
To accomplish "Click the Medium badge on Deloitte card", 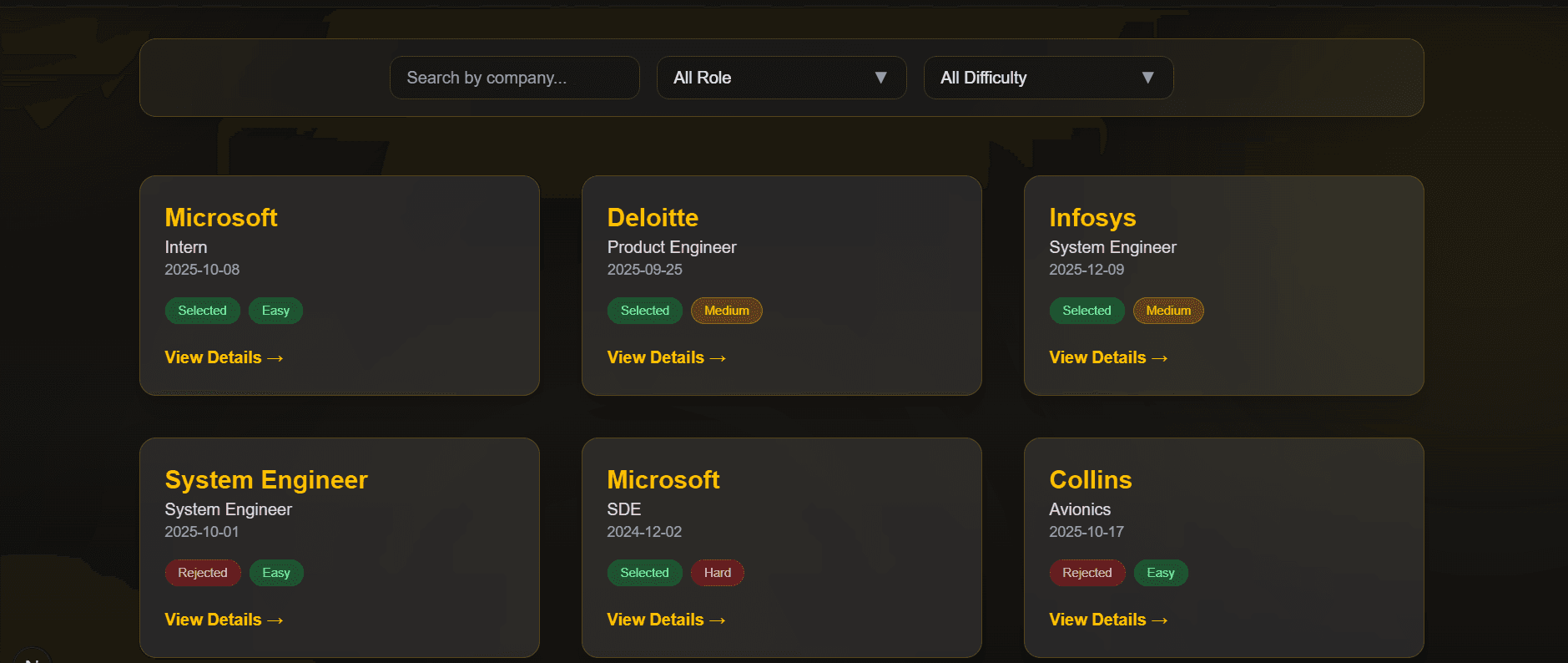I will click(x=727, y=311).
